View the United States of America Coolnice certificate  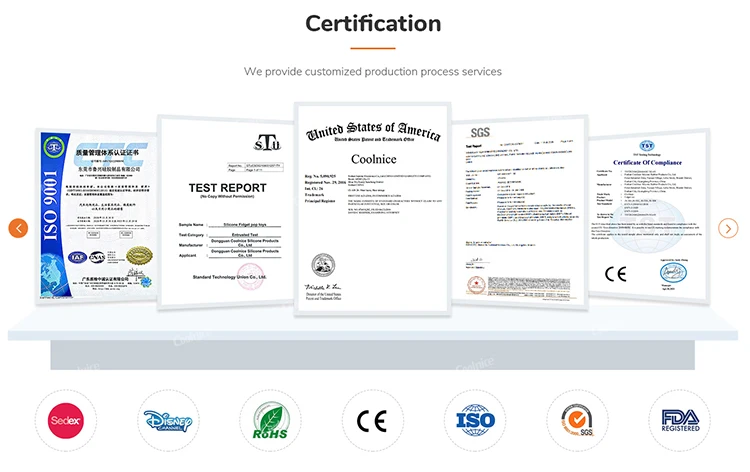[x=373, y=209]
